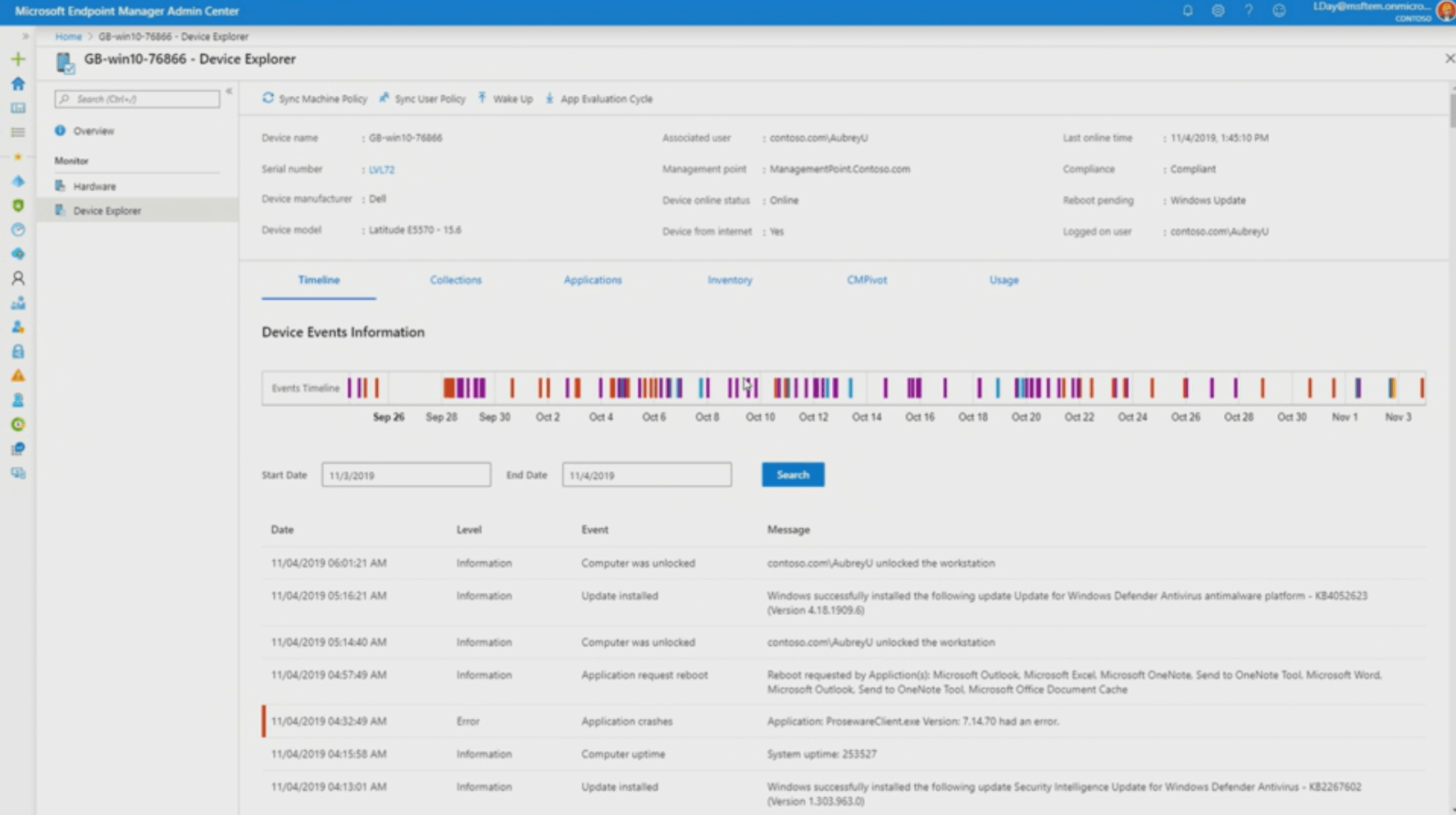Click the Sync User Policy icon
This screenshot has width=1456, height=815.
point(383,98)
